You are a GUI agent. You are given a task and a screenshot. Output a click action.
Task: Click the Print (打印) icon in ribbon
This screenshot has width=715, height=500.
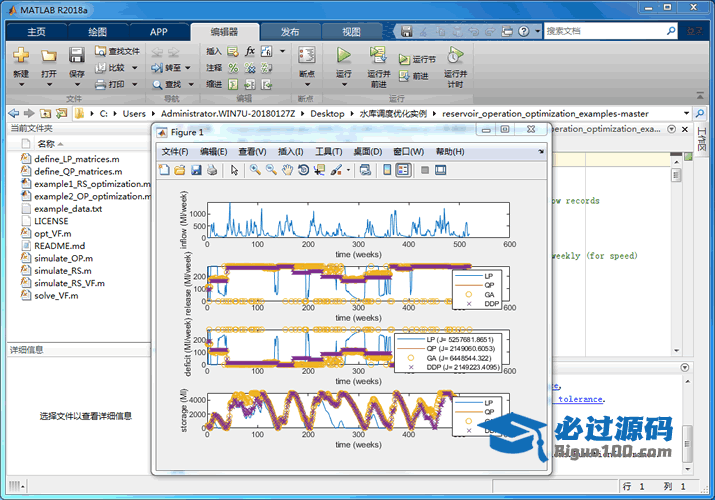tap(100, 84)
